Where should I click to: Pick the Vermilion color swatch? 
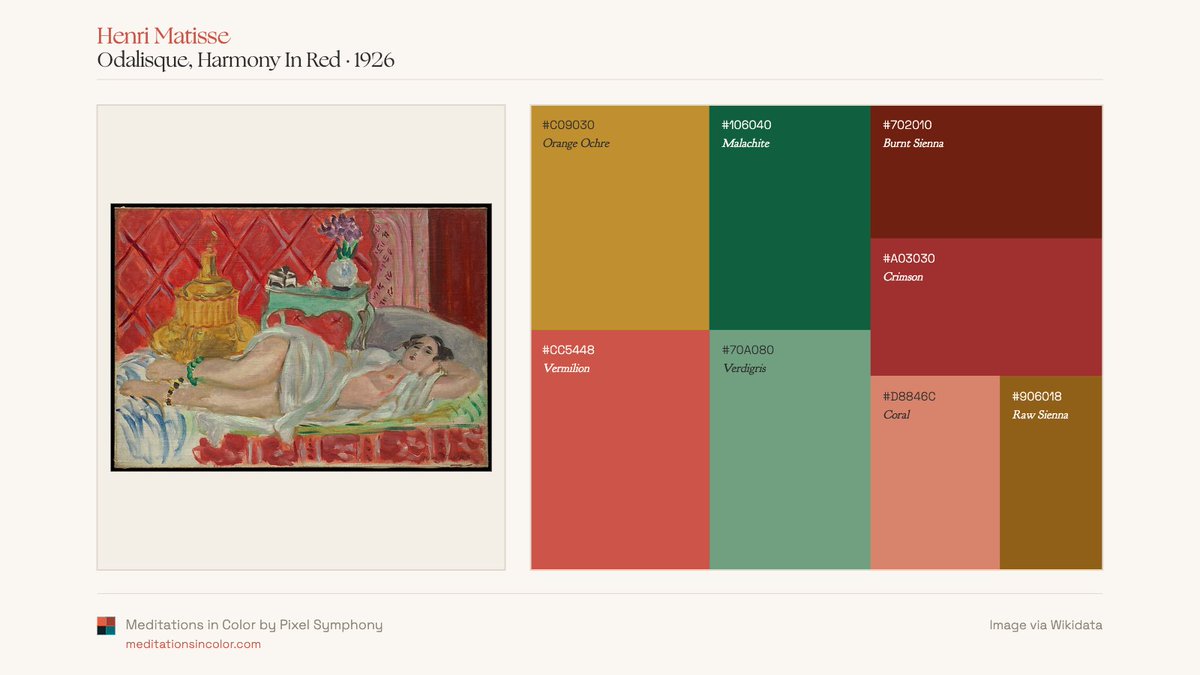(620, 450)
